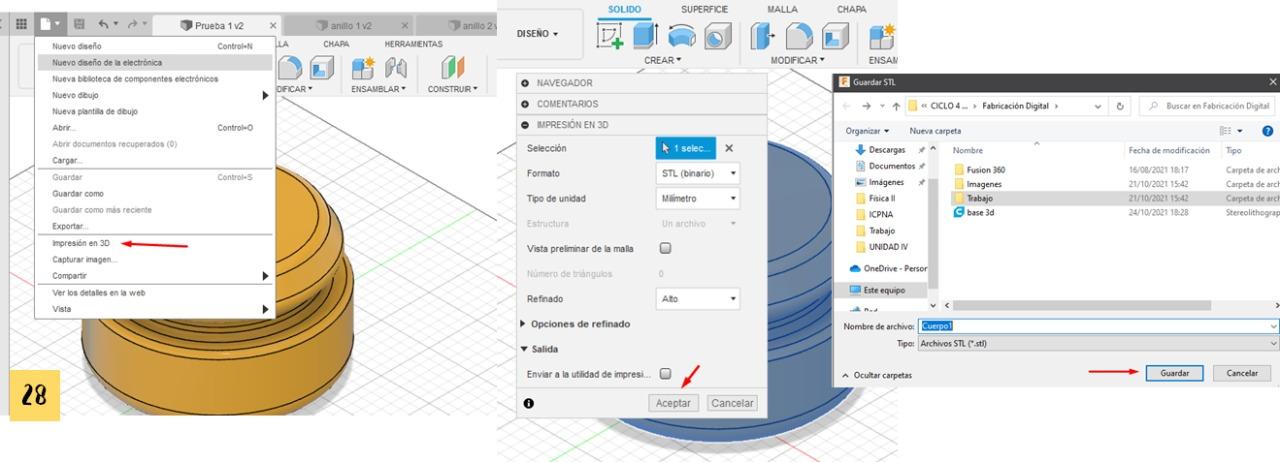The height and width of the screenshot is (462, 1280).
Task: Select Fillet tool in right MODIFICAR
Action: click(800, 36)
